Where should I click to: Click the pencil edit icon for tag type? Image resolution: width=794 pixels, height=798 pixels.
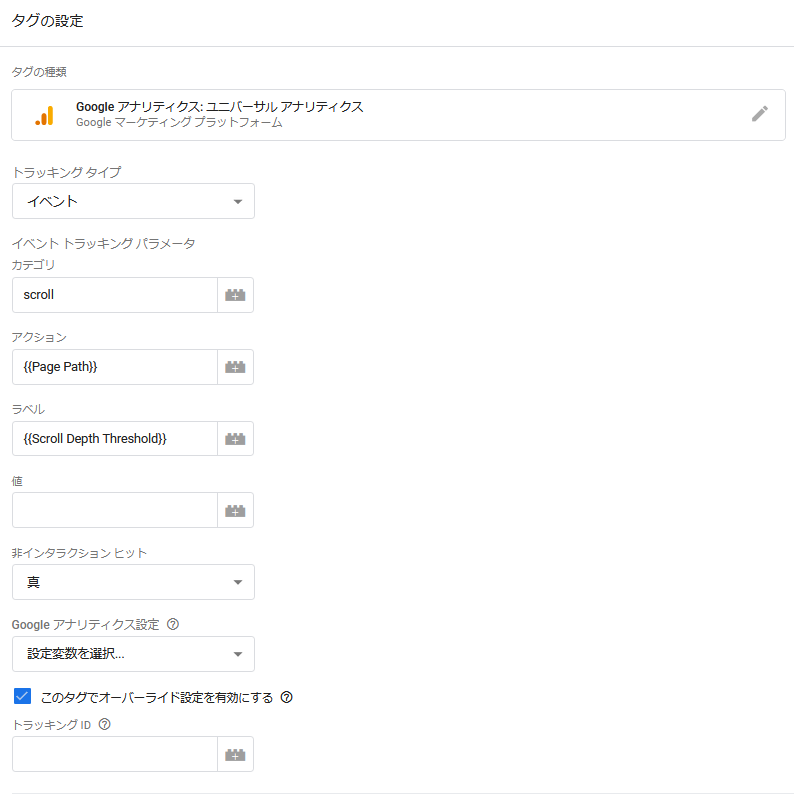click(x=759, y=114)
